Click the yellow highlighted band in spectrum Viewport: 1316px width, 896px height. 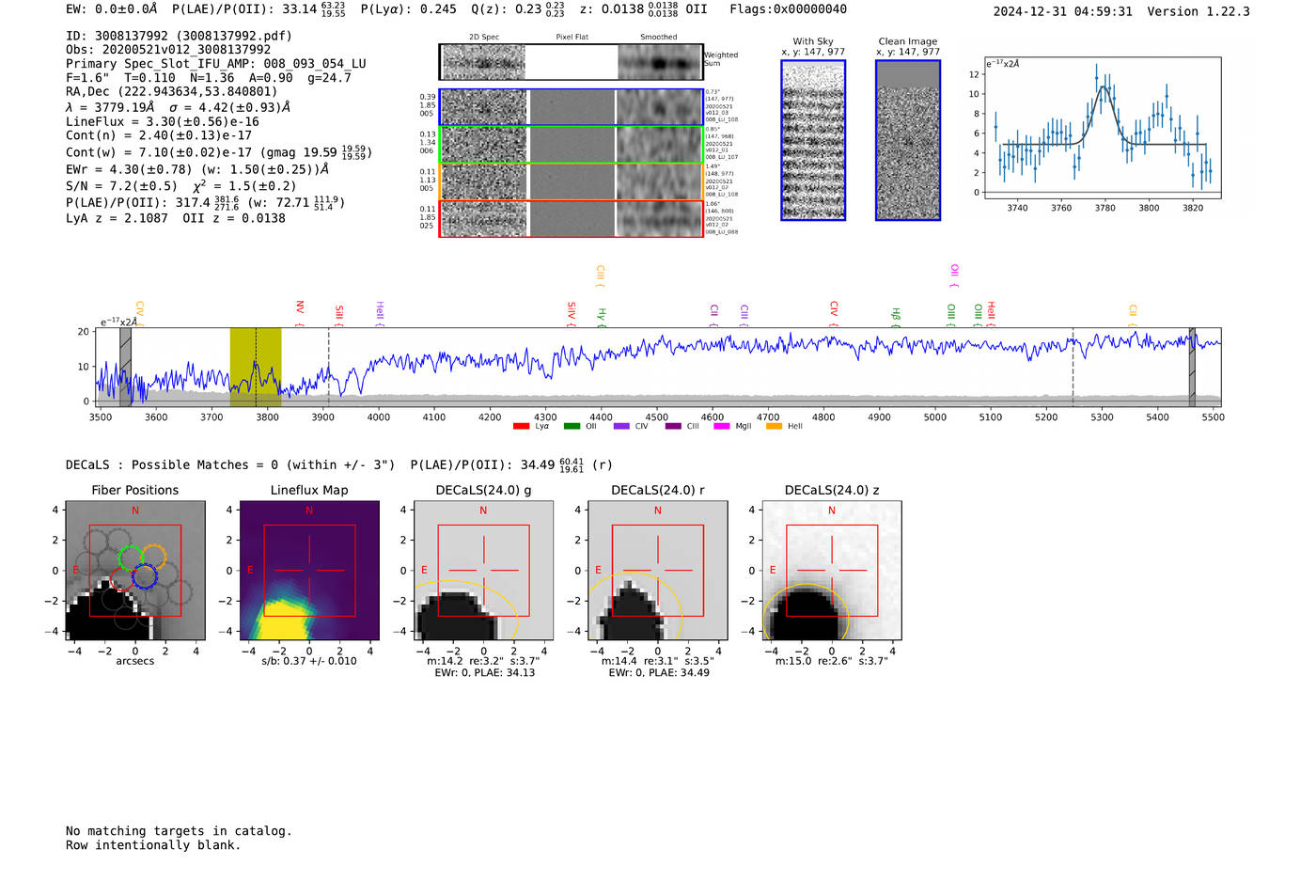[256, 367]
